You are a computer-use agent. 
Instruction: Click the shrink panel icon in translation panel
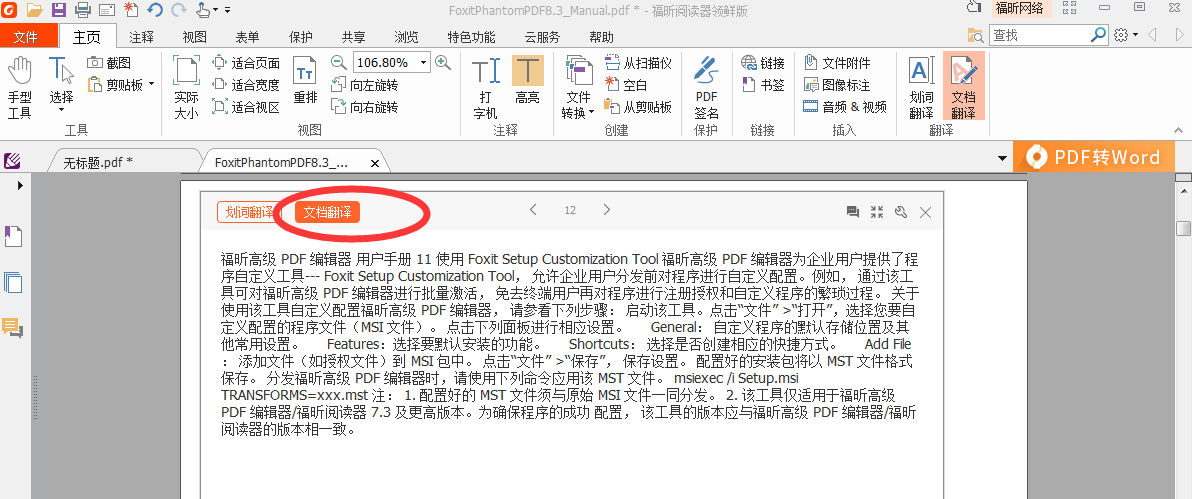coord(877,212)
